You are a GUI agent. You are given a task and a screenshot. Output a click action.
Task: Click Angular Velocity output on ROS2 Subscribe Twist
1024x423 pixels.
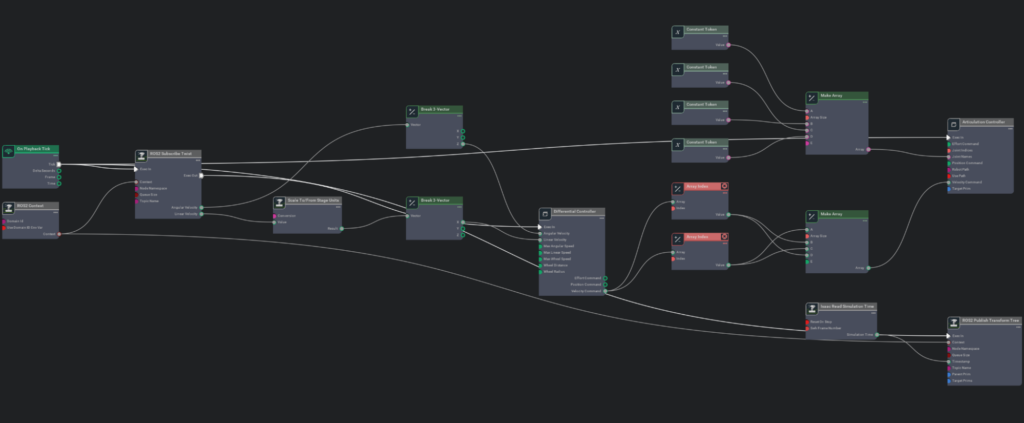201,207
